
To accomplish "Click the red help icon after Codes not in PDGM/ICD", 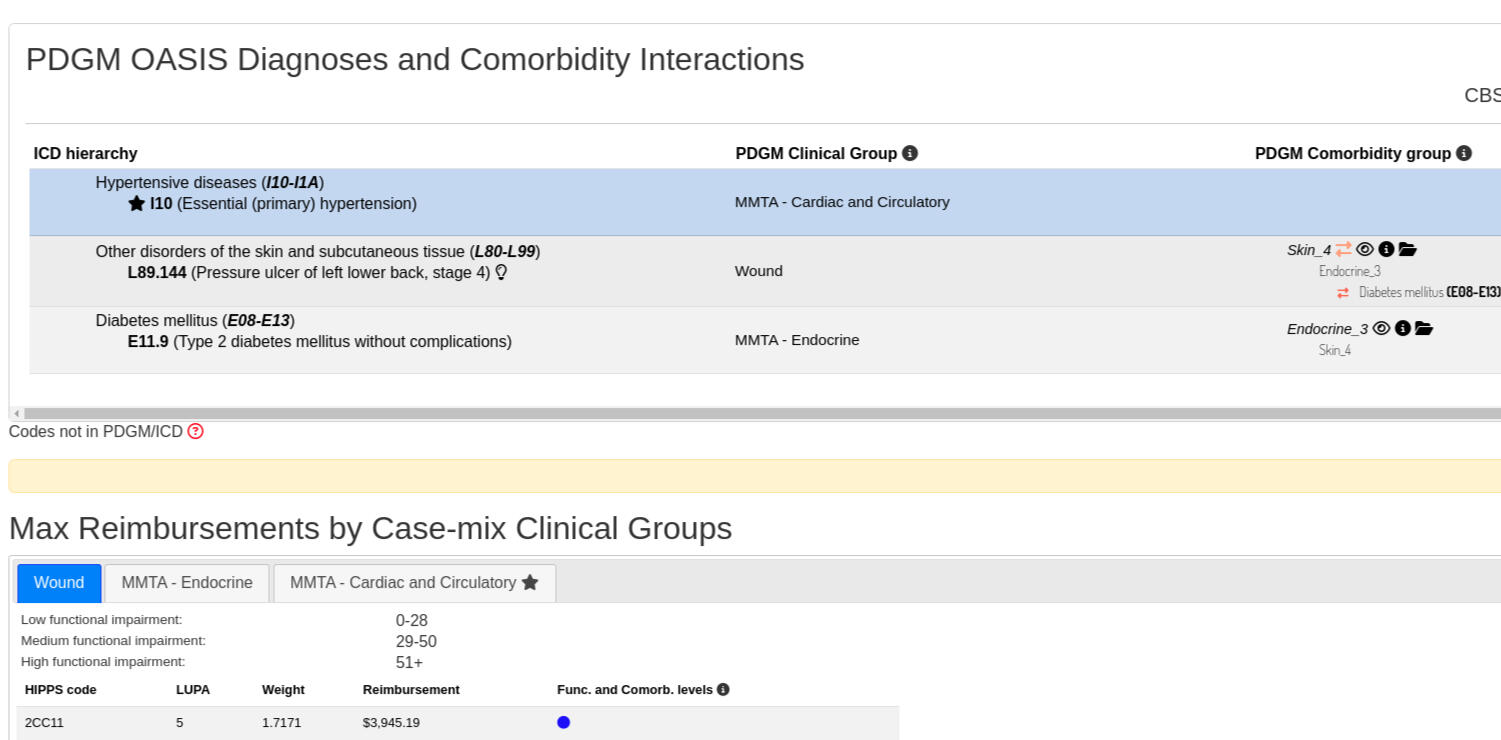I will click(196, 432).
